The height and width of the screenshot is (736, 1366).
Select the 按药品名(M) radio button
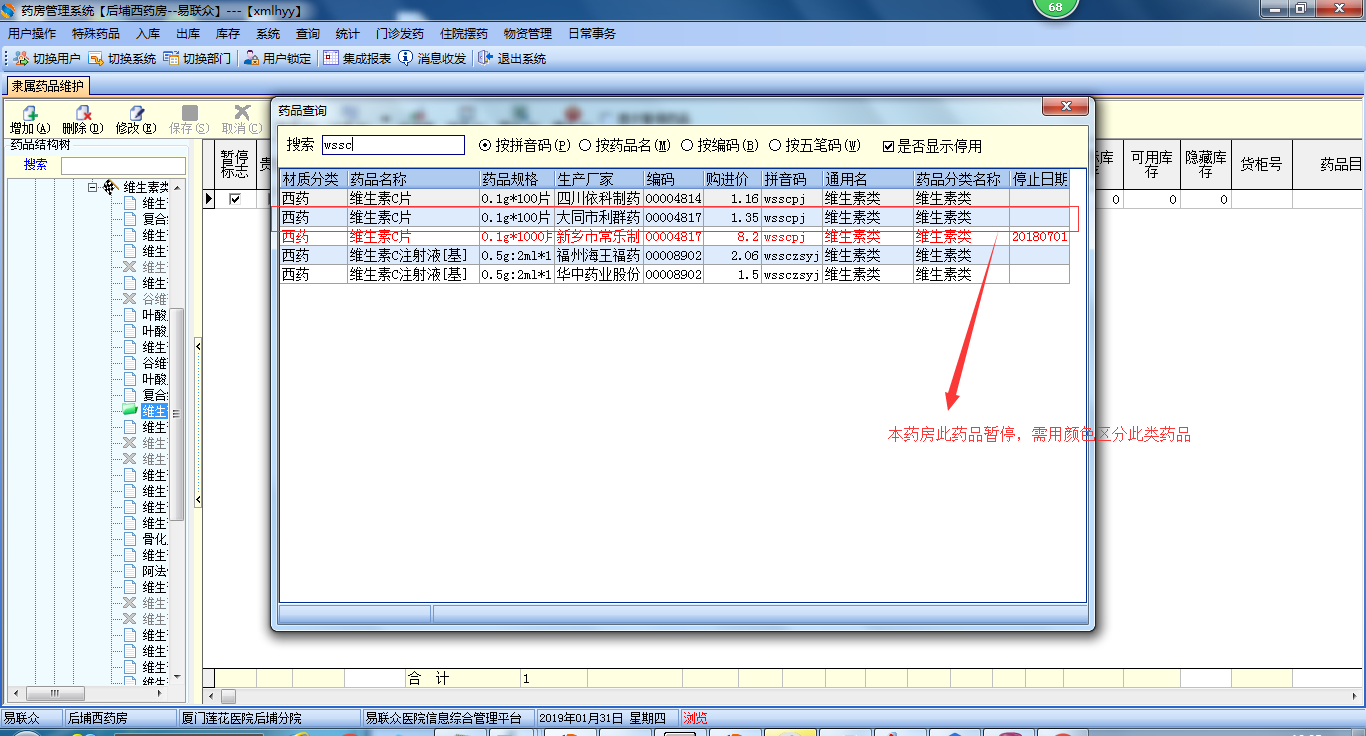click(x=585, y=145)
